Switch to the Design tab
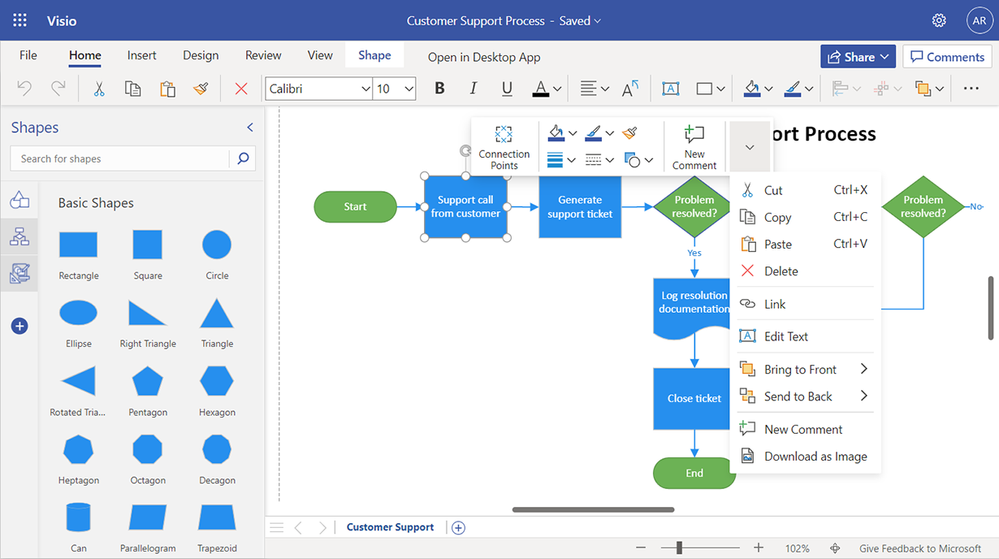The image size is (999, 559). [x=201, y=55]
